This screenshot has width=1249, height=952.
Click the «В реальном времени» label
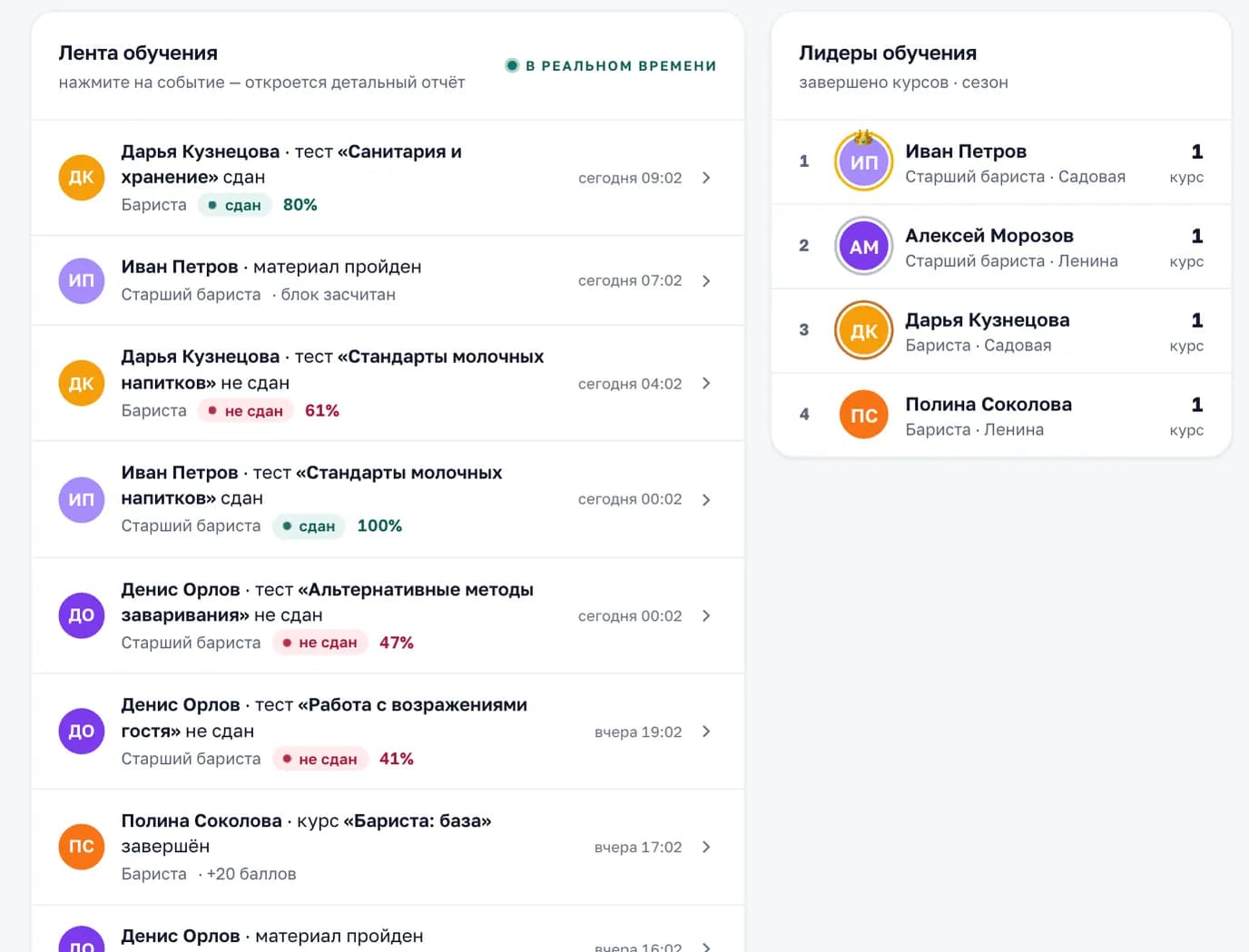621,65
